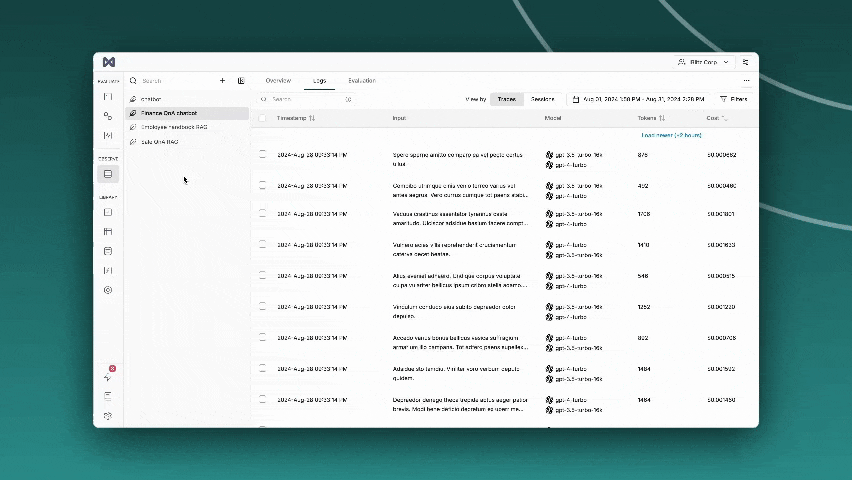Open the Blitz Corp workspace dropdown

pyautogui.click(x=704, y=62)
